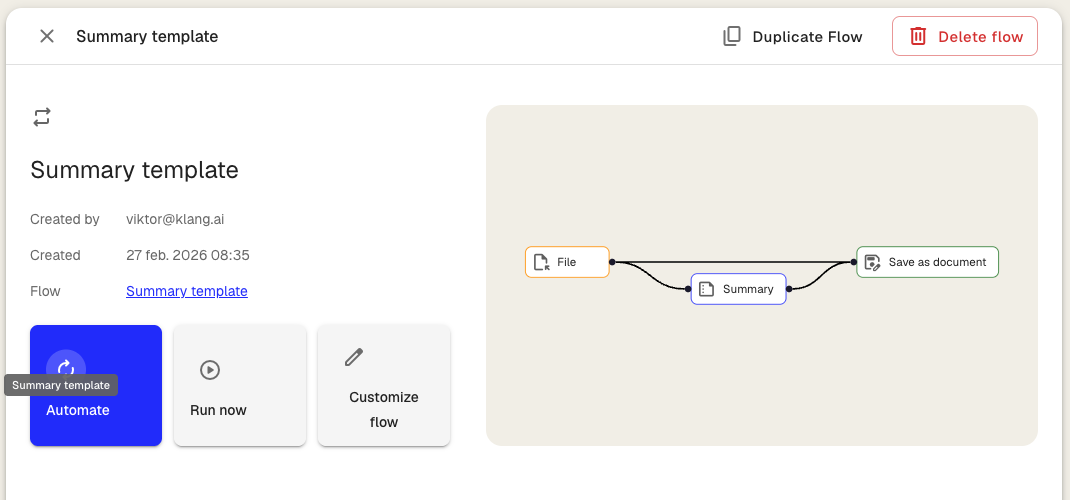1070x500 pixels.
Task: Select the File node's name in the diagram
Action: pyautogui.click(x=566, y=262)
